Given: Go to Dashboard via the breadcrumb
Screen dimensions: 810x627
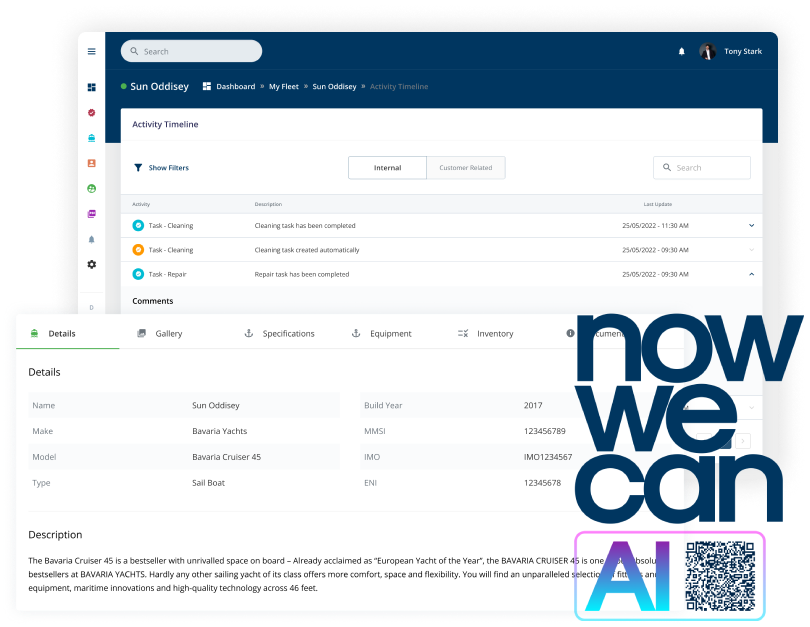Looking at the screenshot, I should click(236, 86).
